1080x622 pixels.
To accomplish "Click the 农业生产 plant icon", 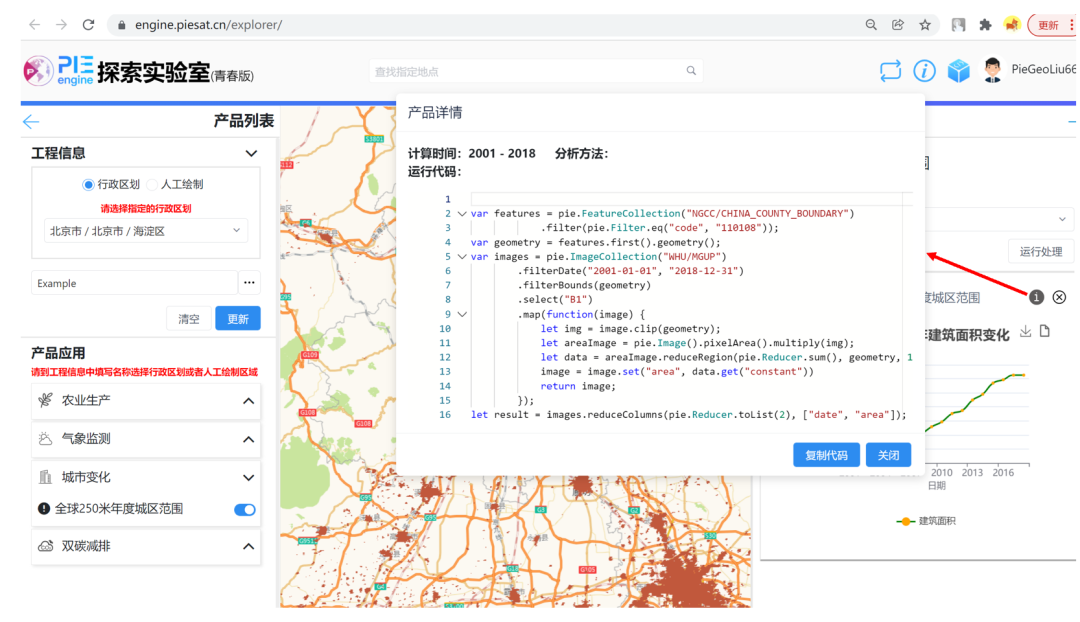I will point(45,400).
